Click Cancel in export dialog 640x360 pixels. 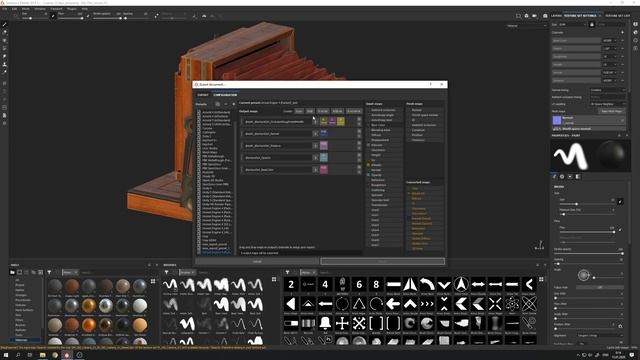pos(257,261)
